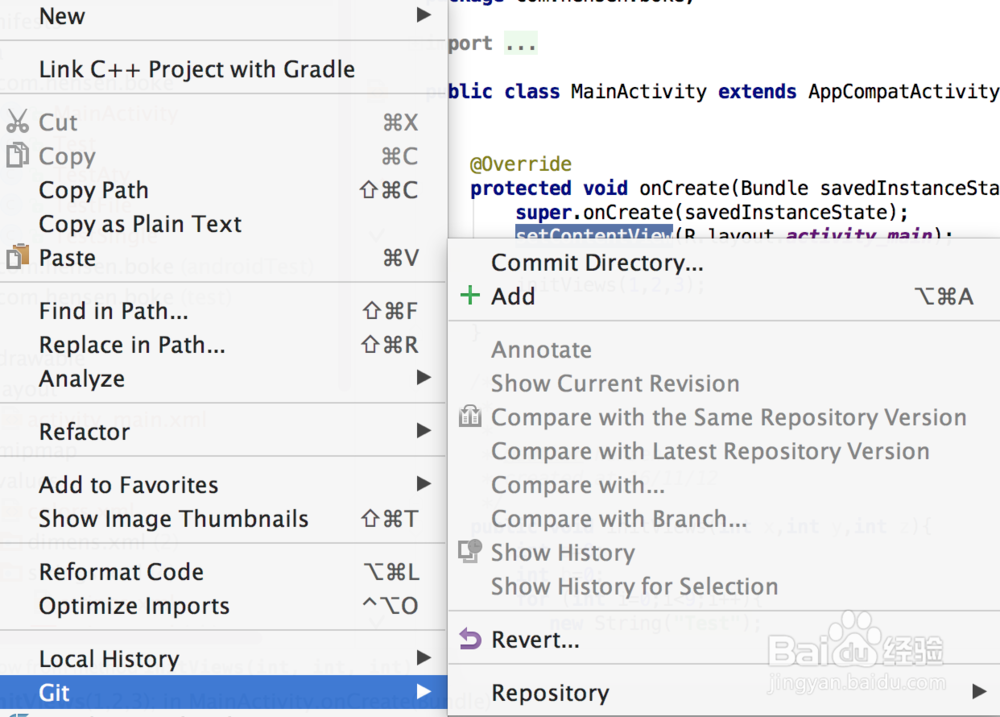1000x717 pixels.
Task: Click the collapsed import ... code fold
Action: 520,44
